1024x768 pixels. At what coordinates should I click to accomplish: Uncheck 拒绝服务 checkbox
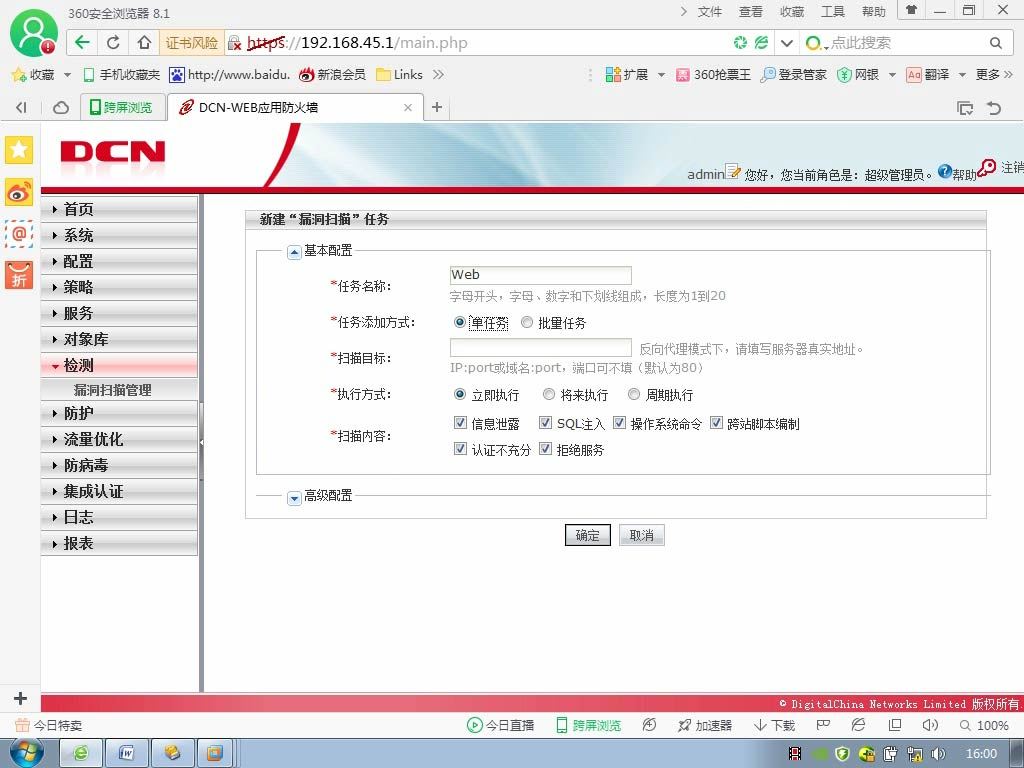tap(545, 449)
